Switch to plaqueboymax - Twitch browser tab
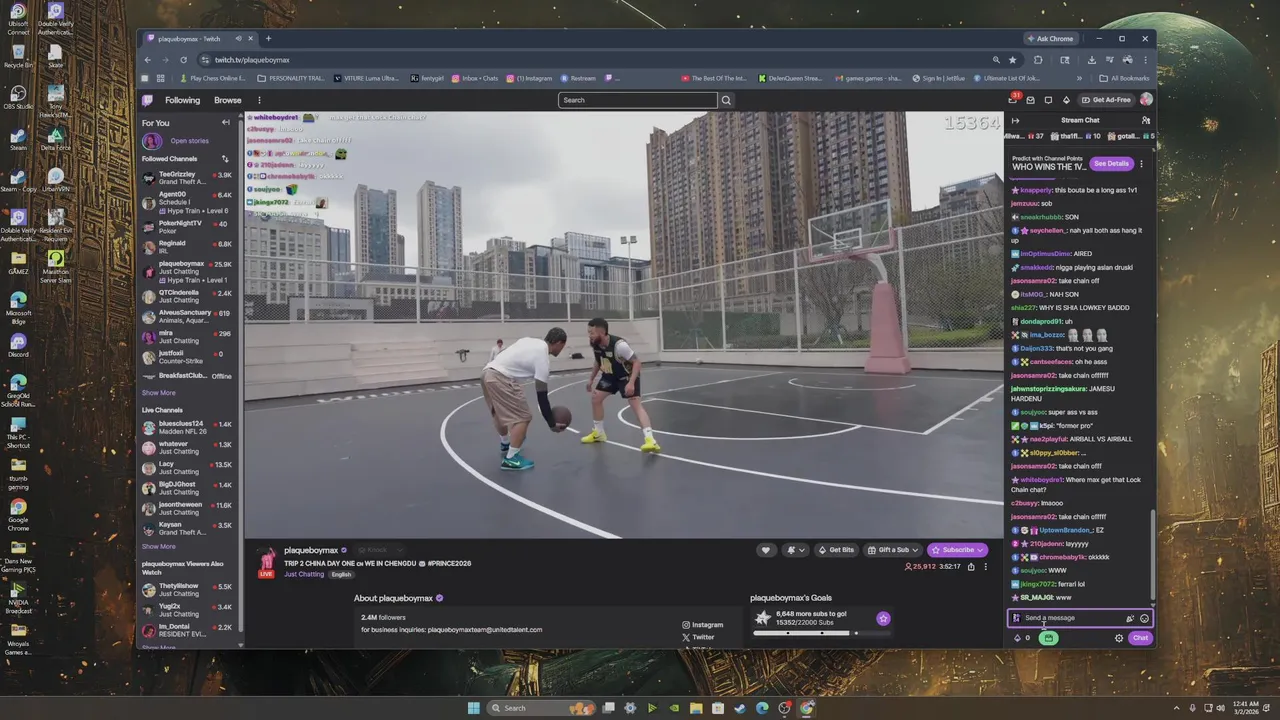 click(x=197, y=39)
